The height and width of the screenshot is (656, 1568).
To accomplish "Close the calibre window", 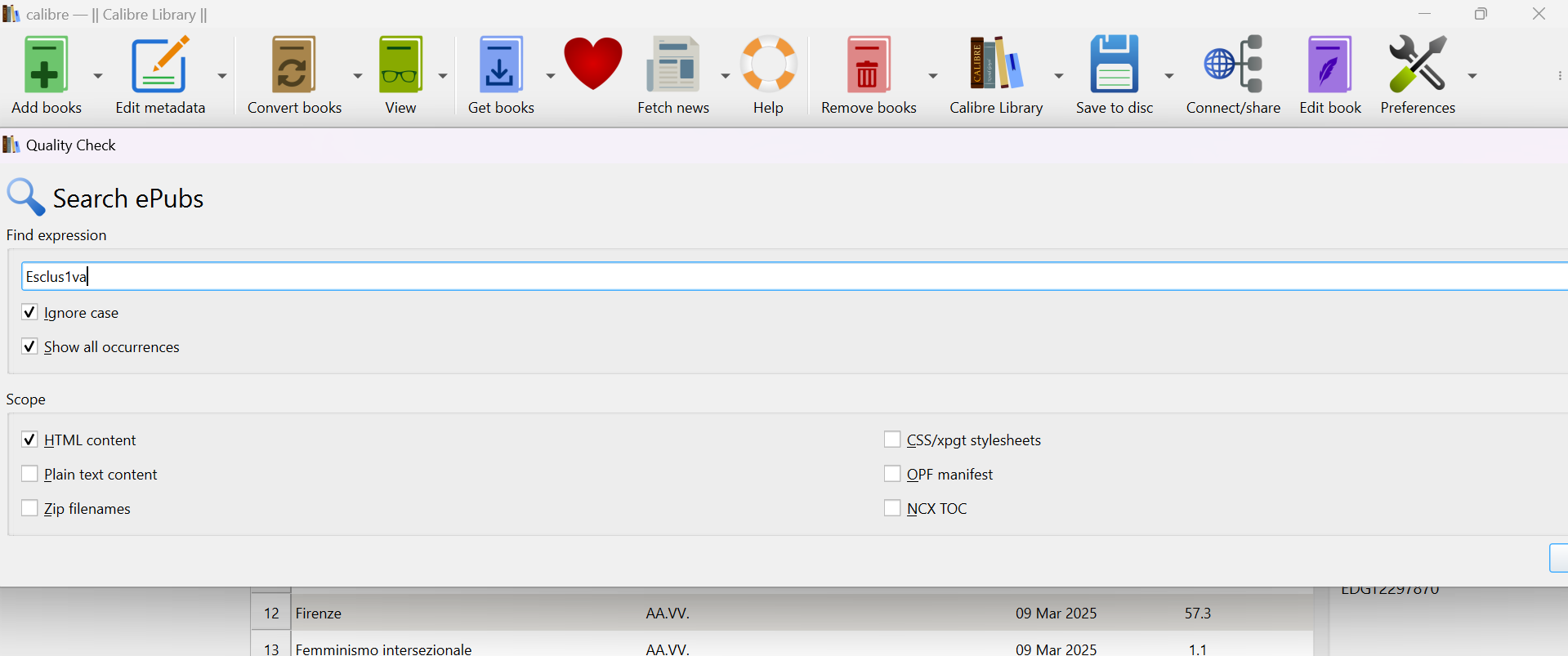I will tap(1539, 14).
